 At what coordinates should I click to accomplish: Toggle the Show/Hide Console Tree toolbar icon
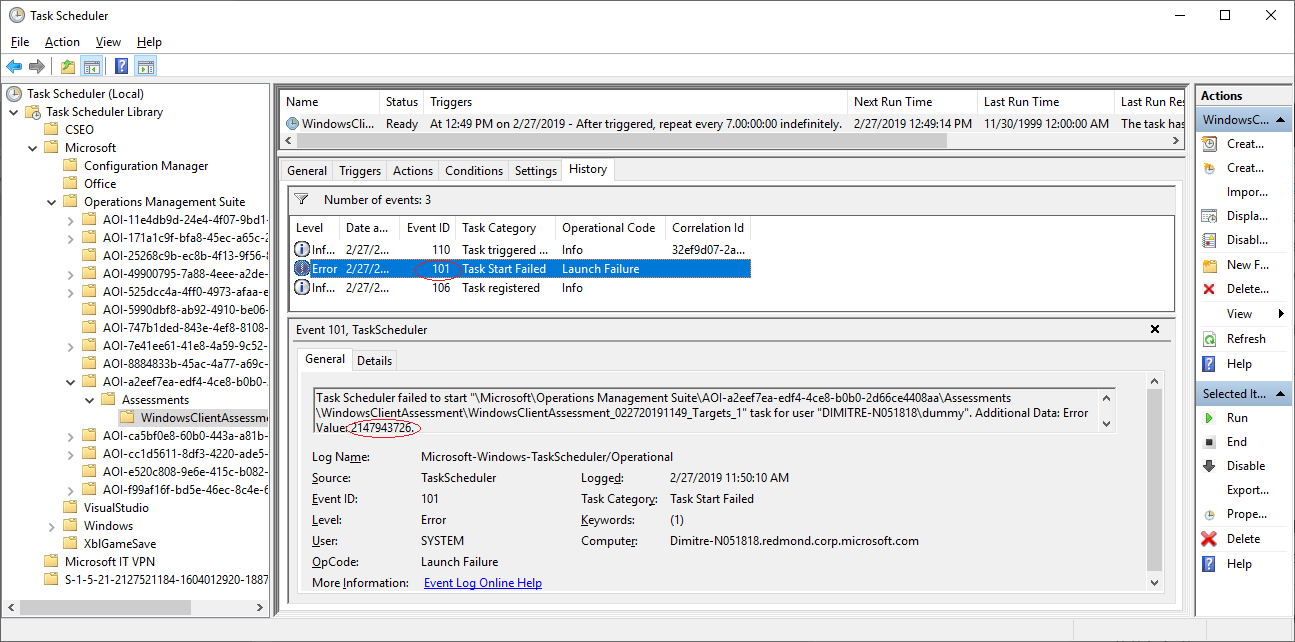tap(91, 66)
